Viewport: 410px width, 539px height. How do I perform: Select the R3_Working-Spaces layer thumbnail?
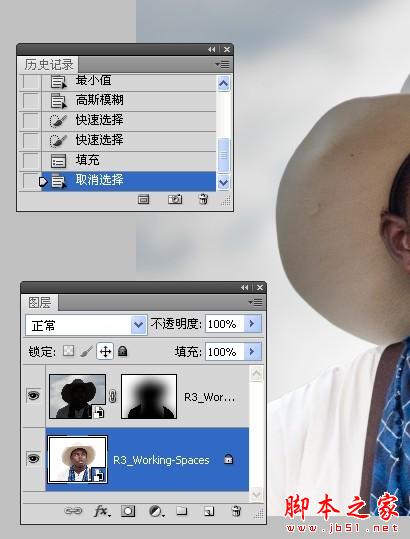click(77, 459)
